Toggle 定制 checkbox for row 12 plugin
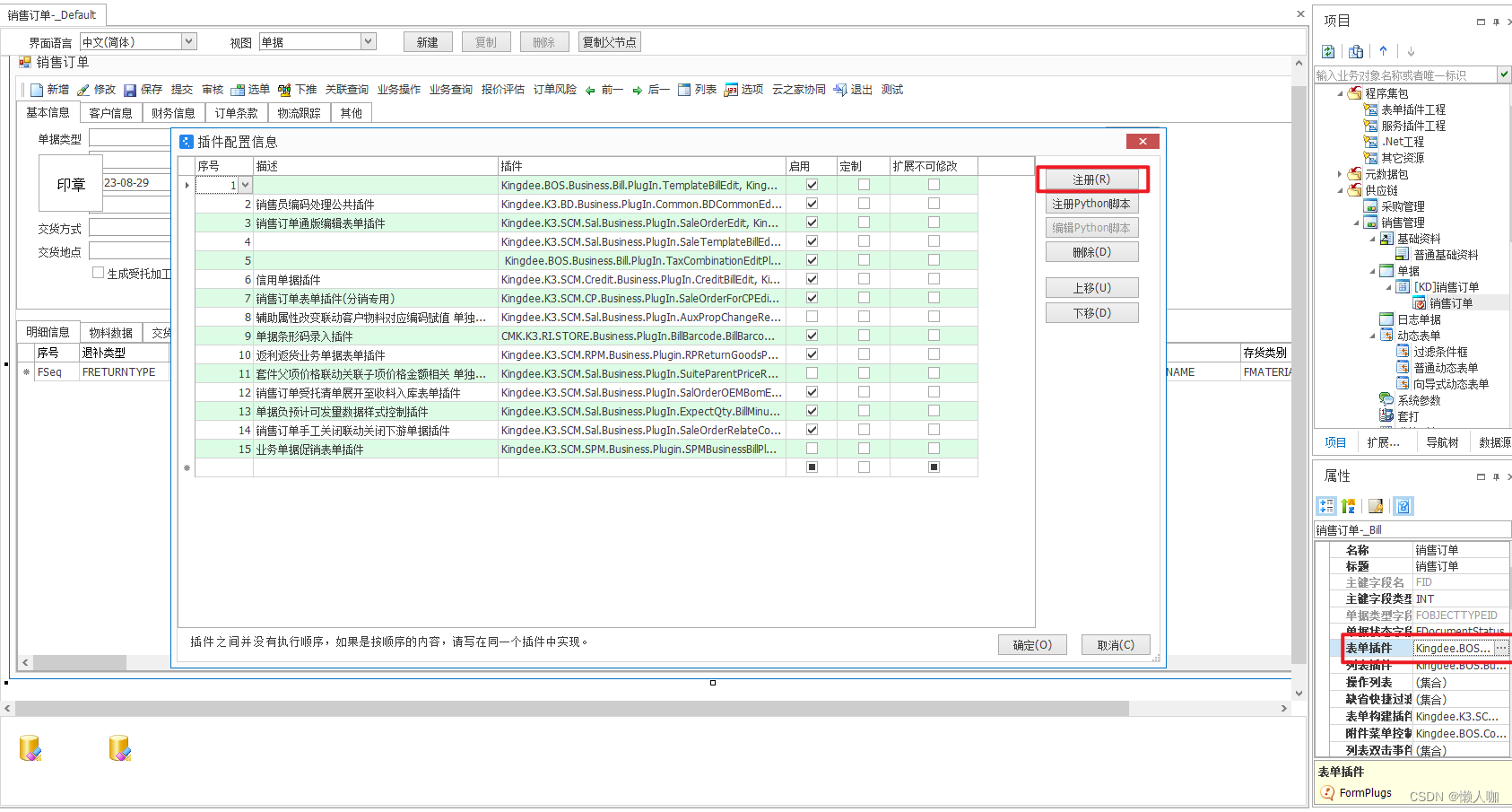 point(864,392)
